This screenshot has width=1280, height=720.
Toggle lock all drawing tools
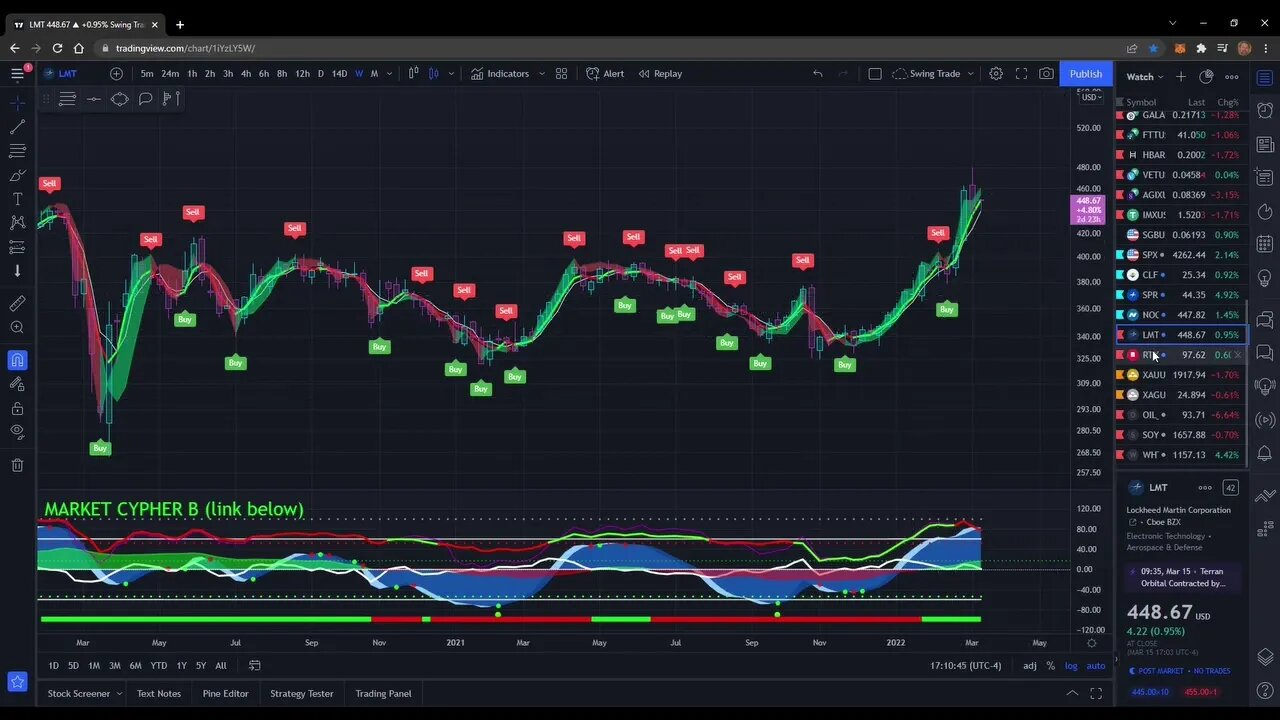[17, 408]
